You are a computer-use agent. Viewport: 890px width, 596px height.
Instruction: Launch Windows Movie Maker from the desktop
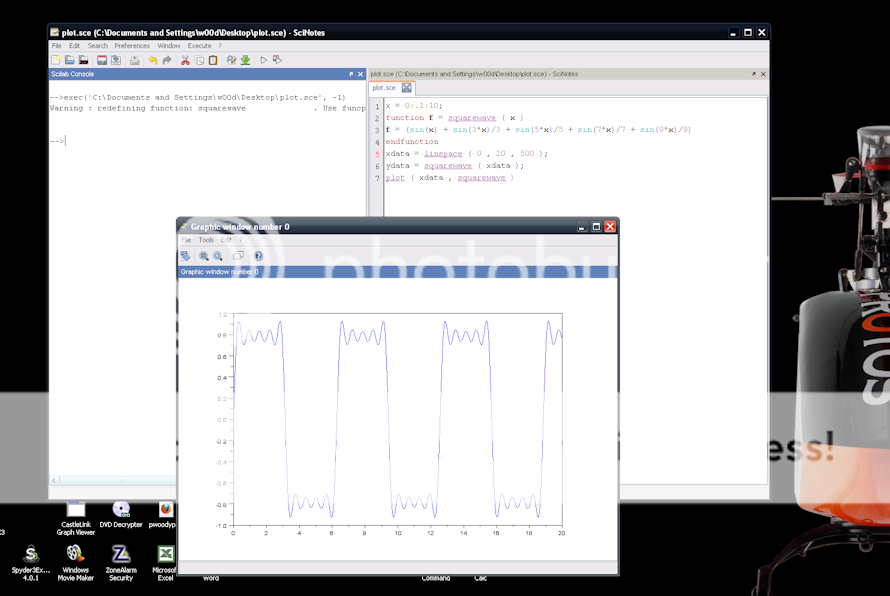(75, 563)
